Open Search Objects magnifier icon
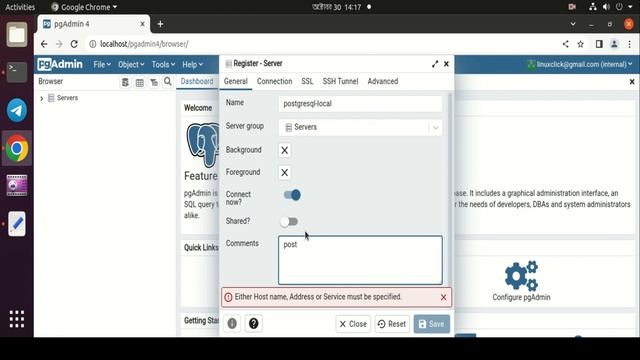The height and width of the screenshot is (360, 640). (x=168, y=82)
